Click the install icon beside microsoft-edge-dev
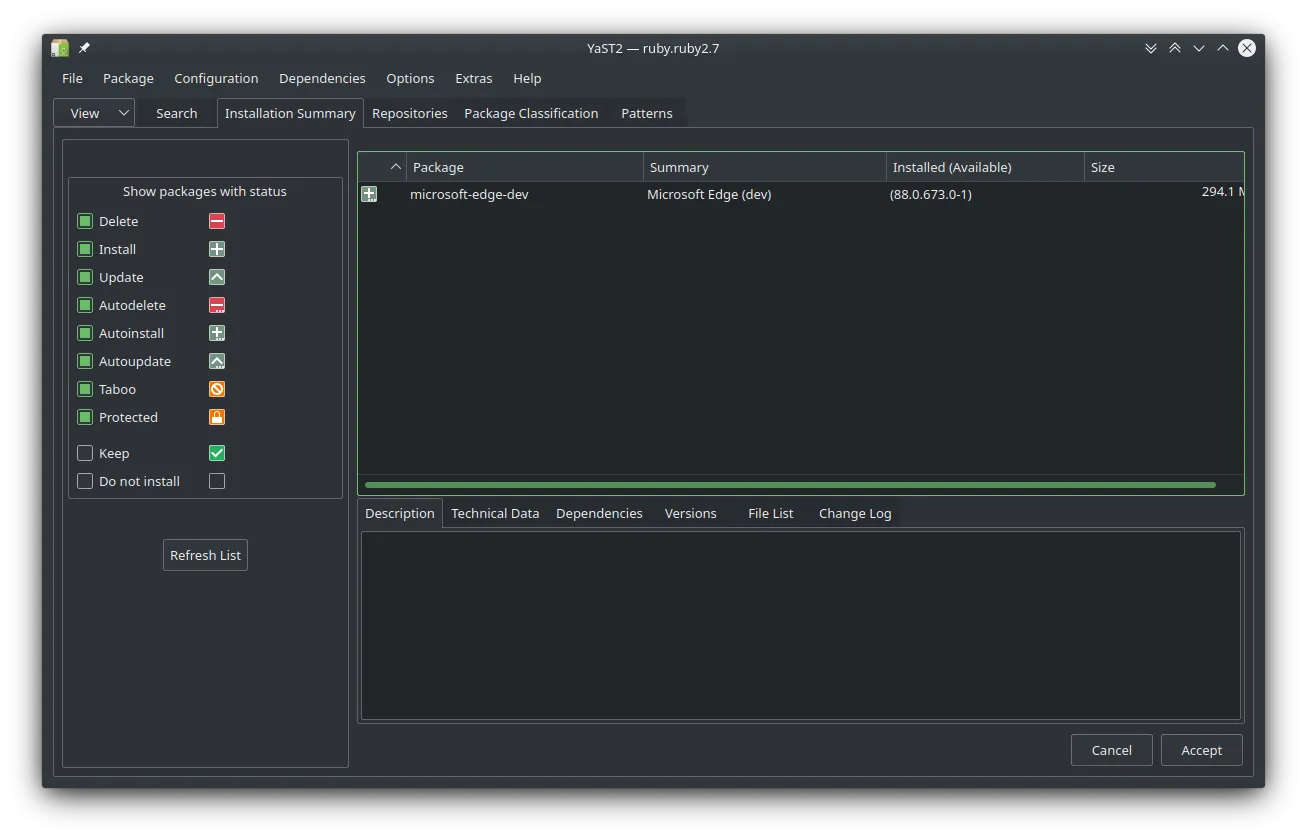This screenshot has width=1307, height=838. (x=369, y=194)
